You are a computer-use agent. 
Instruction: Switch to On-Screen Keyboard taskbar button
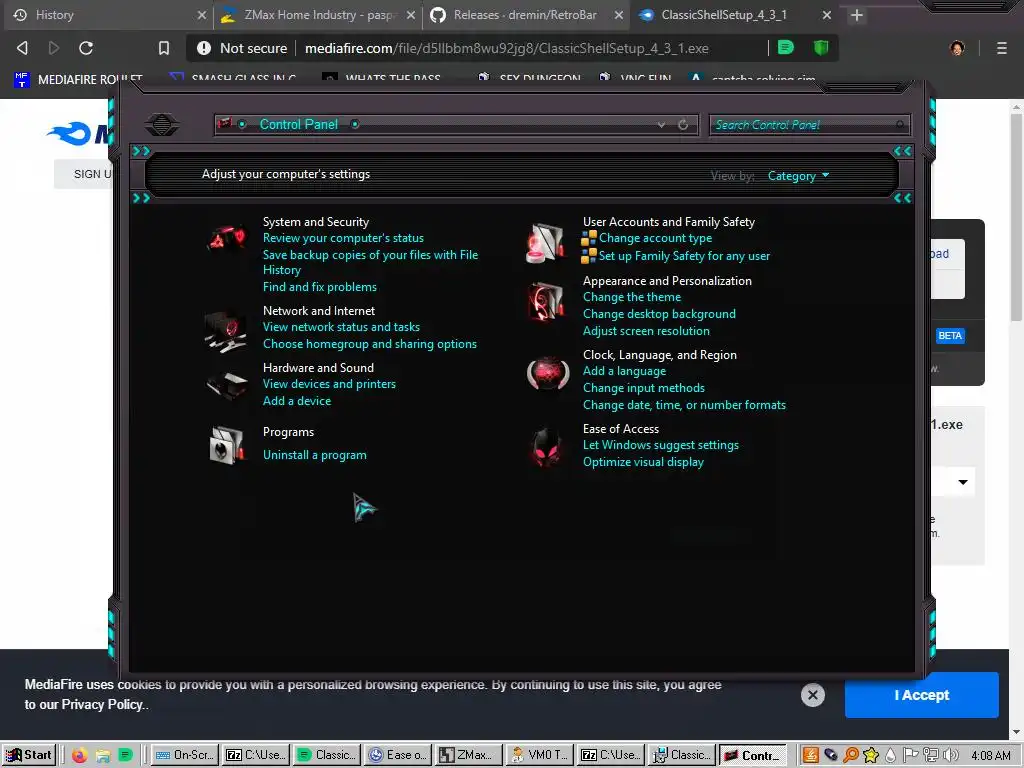click(x=184, y=755)
